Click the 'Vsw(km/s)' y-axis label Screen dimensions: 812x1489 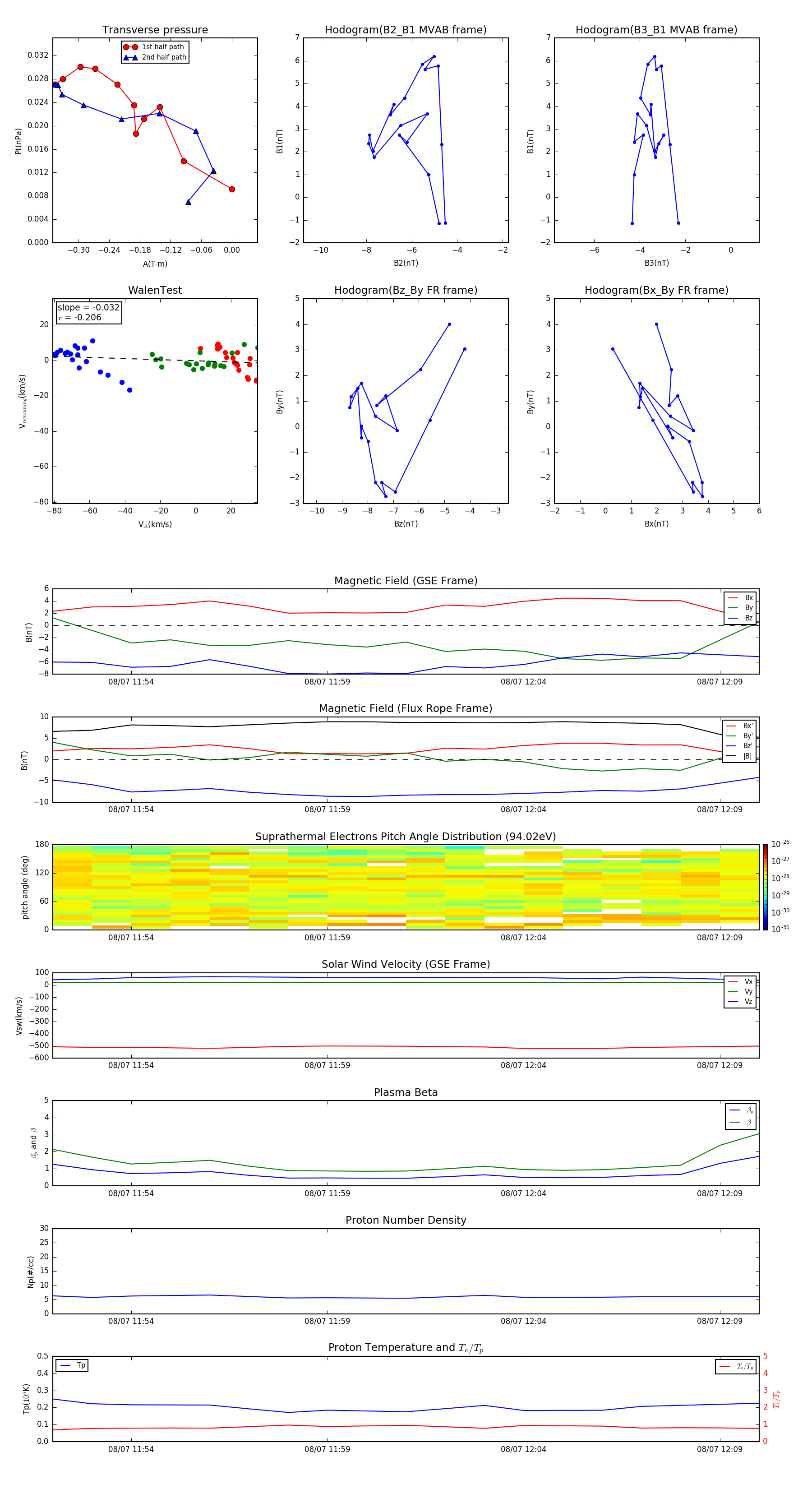[18, 1016]
